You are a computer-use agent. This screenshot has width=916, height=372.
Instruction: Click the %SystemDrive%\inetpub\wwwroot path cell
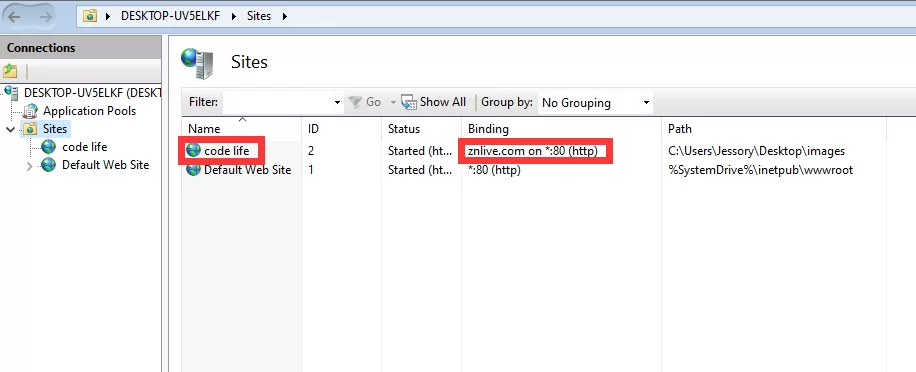(x=761, y=170)
